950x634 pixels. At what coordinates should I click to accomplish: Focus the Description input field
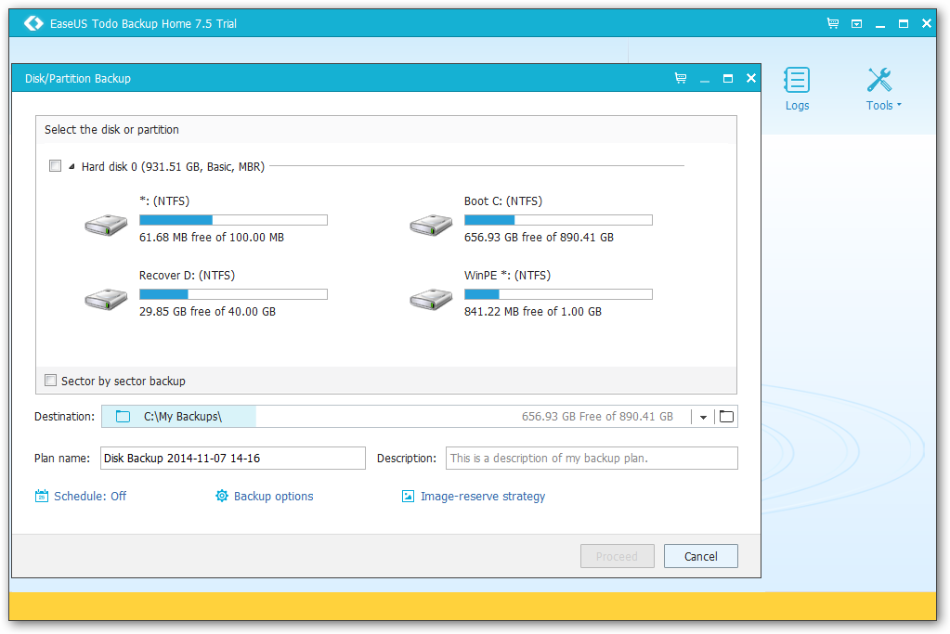pos(591,458)
